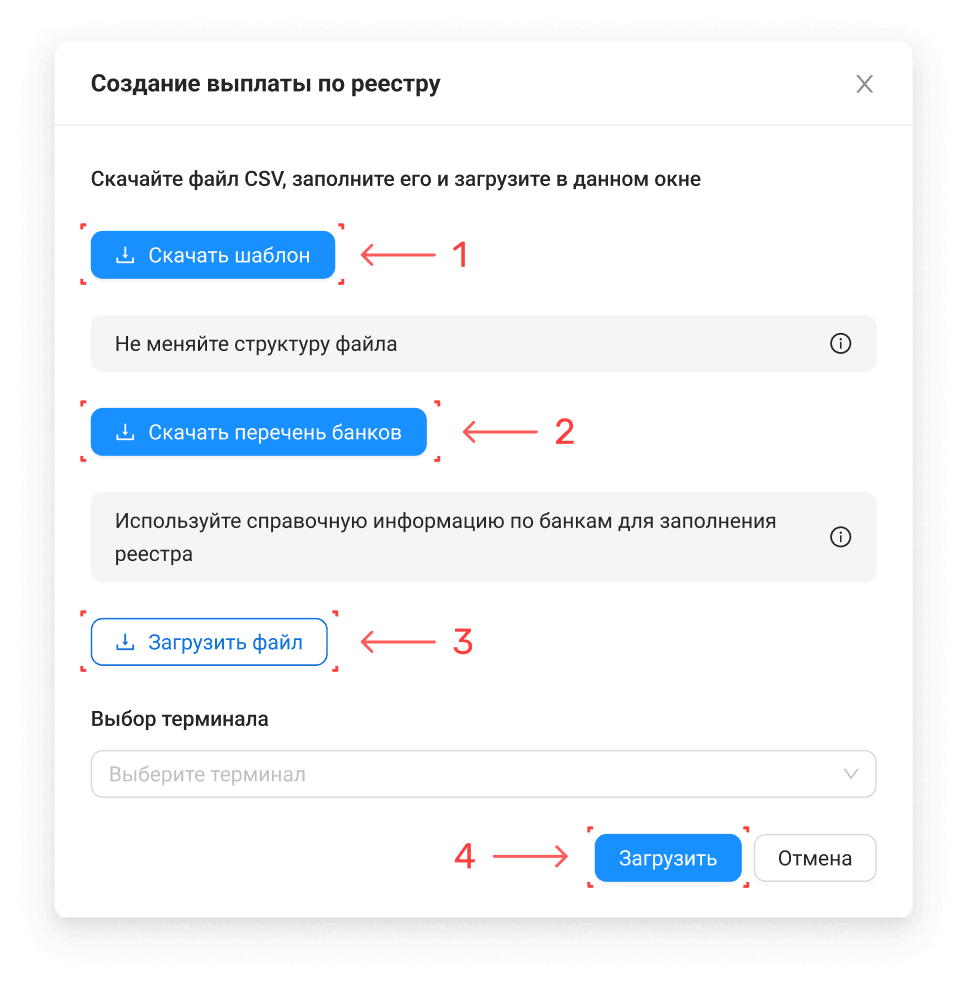
Task: Download the bank list via Скачать перечень банков
Action: click(258, 432)
